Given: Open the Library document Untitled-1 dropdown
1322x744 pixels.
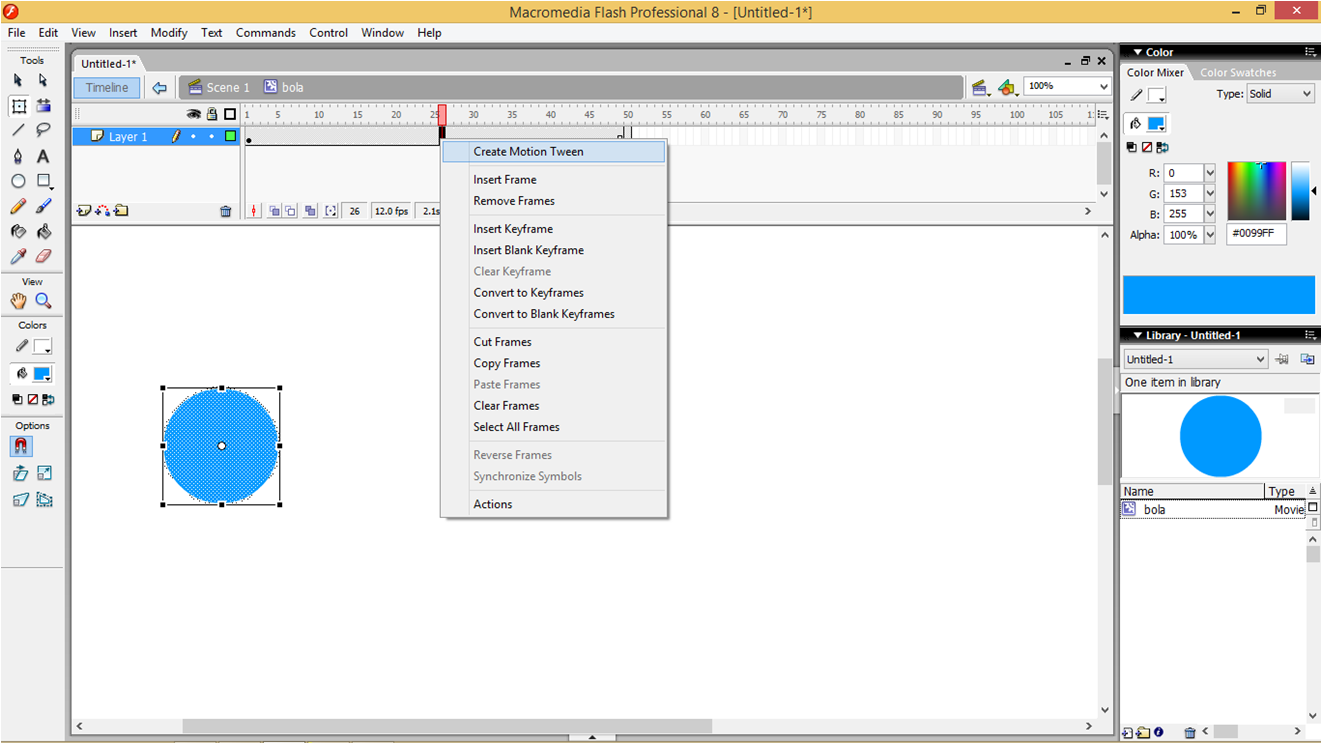Looking at the screenshot, I should tap(1195, 359).
